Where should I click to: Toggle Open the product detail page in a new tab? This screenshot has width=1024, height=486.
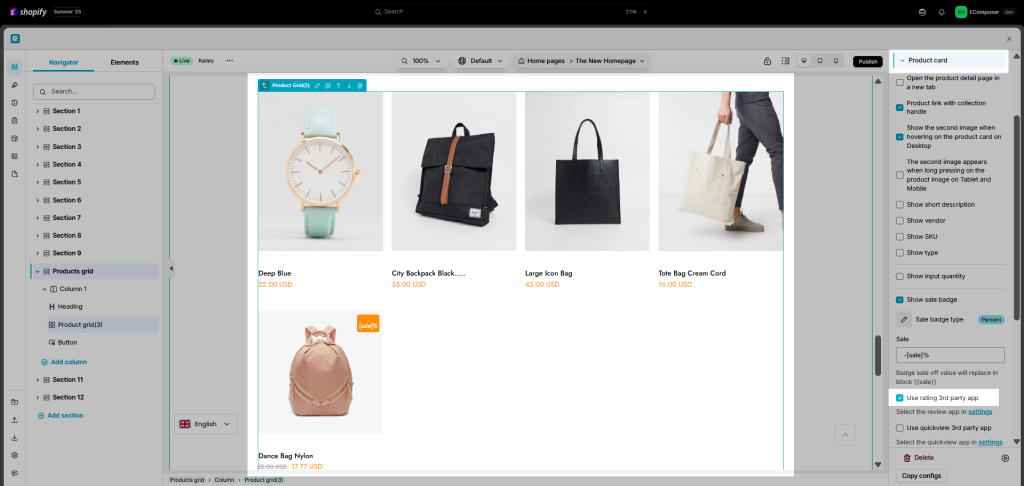900,82
